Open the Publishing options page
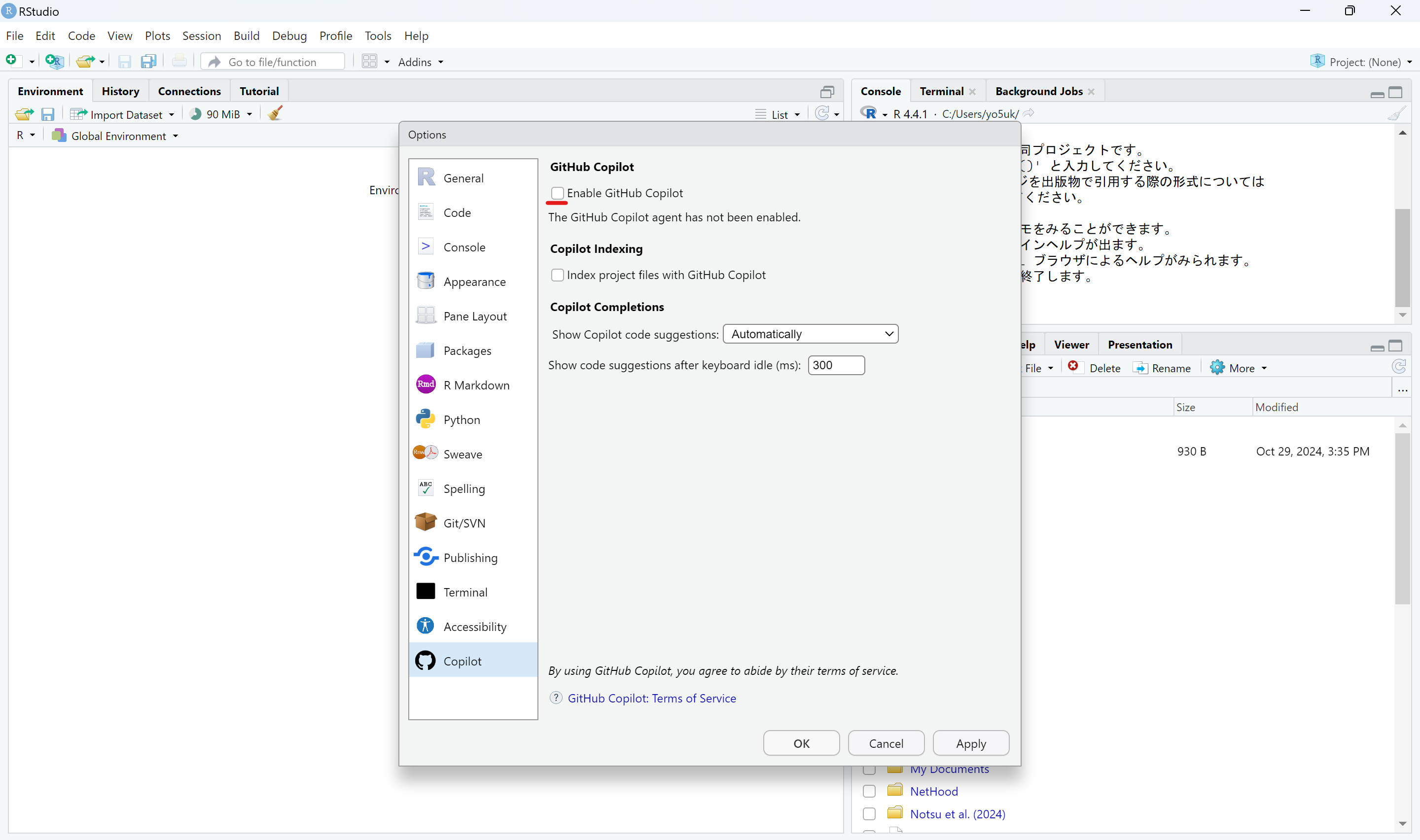1420x840 pixels. (x=470, y=558)
